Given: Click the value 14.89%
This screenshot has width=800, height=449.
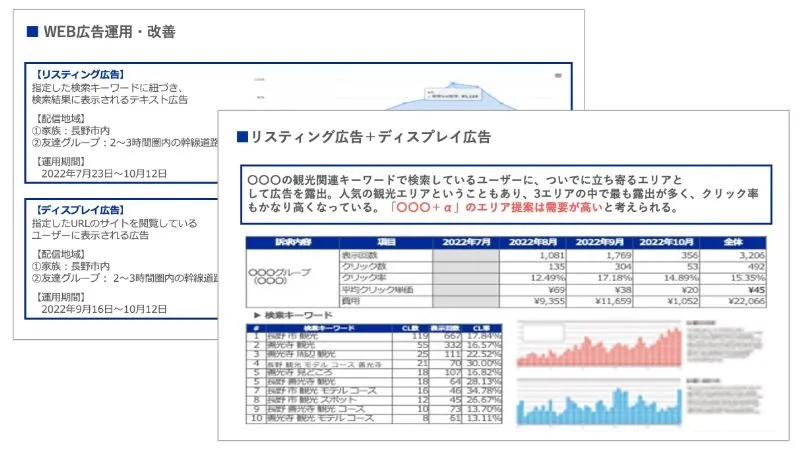Looking at the screenshot, I should point(681,278).
